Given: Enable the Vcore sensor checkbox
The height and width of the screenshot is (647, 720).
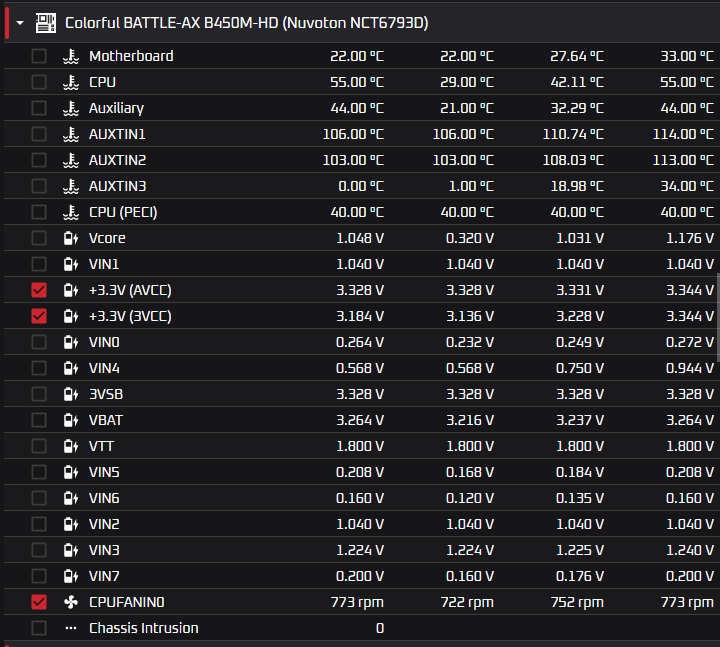Looking at the screenshot, I should coord(39,238).
